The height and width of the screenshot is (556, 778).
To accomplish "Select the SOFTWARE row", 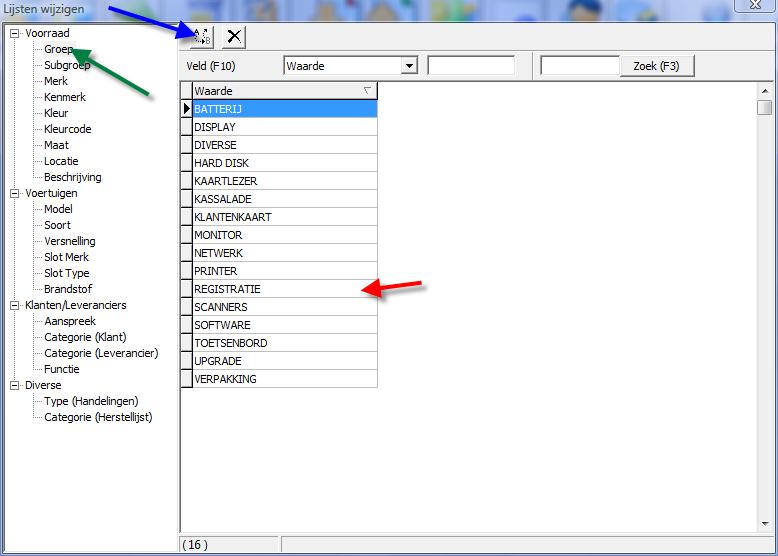I will point(285,325).
